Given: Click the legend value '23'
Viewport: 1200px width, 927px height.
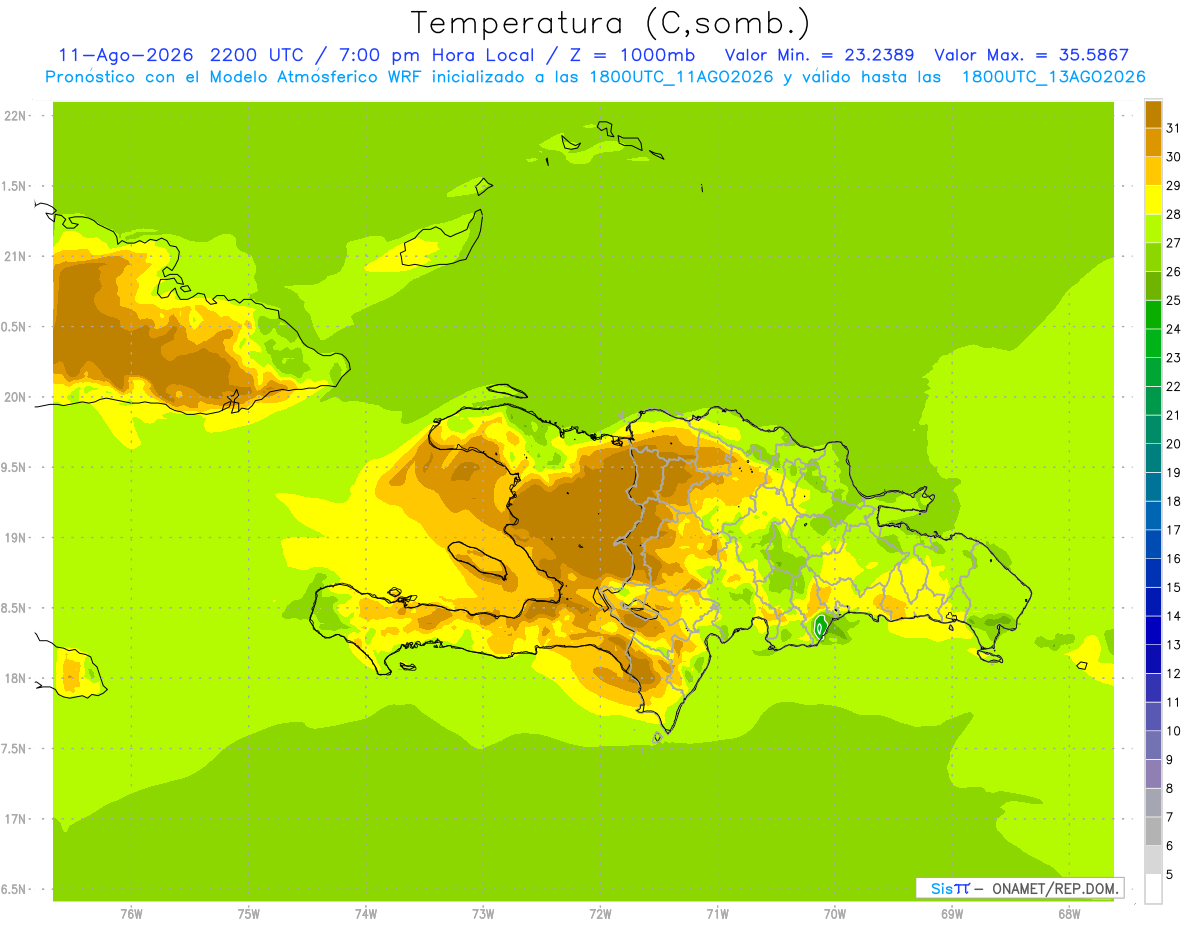Looking at the screenshot, I should pyautogui.click(x=1174, y=358).
